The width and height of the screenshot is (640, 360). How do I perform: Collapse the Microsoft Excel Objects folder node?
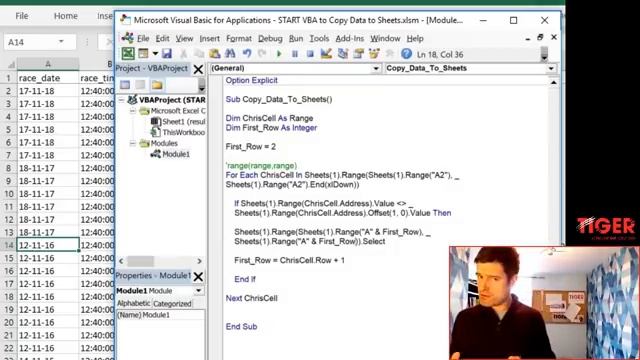click(x=133, y=111)
